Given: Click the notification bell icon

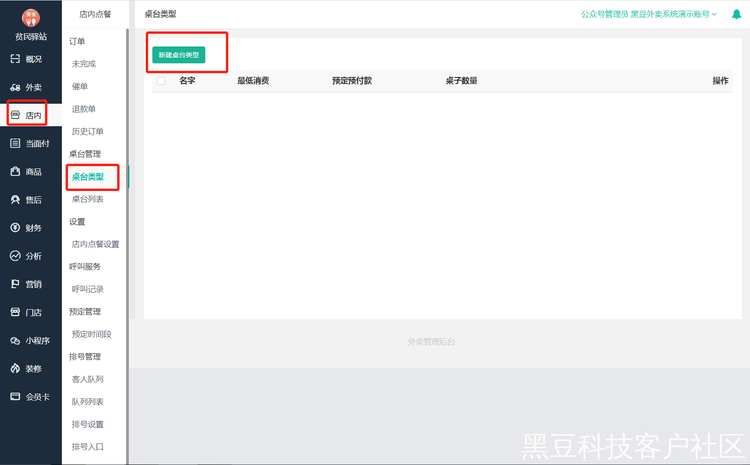Looking at the screenshot, I should 737,14.
